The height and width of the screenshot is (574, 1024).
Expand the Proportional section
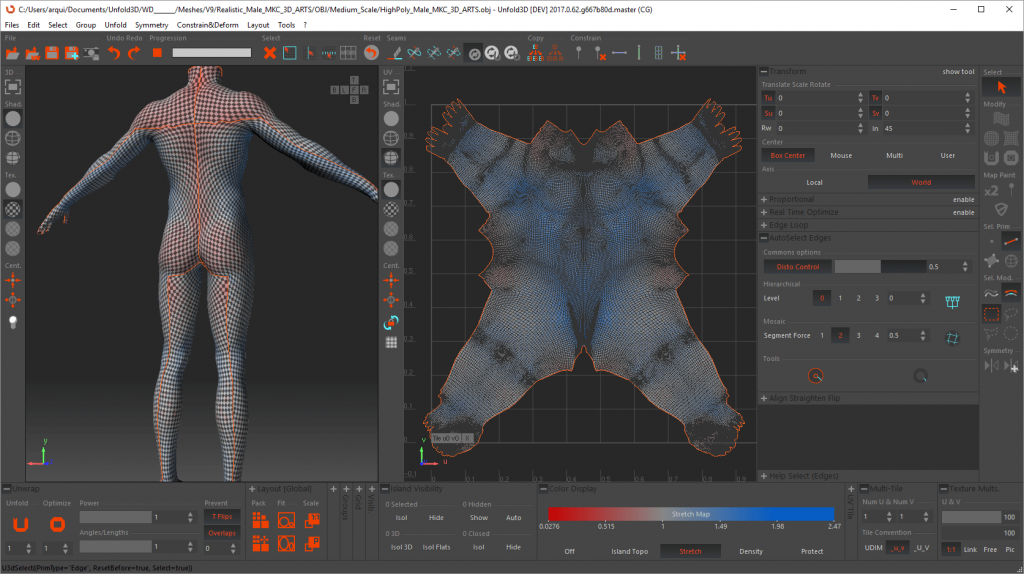pos(764,199)
